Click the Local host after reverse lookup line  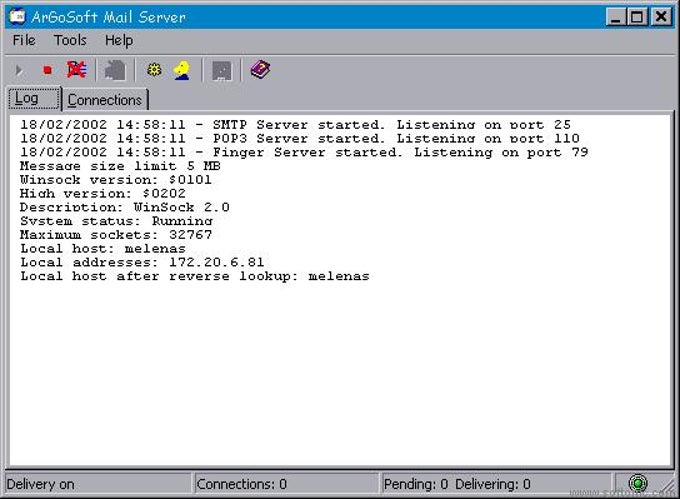click(195, 276)
